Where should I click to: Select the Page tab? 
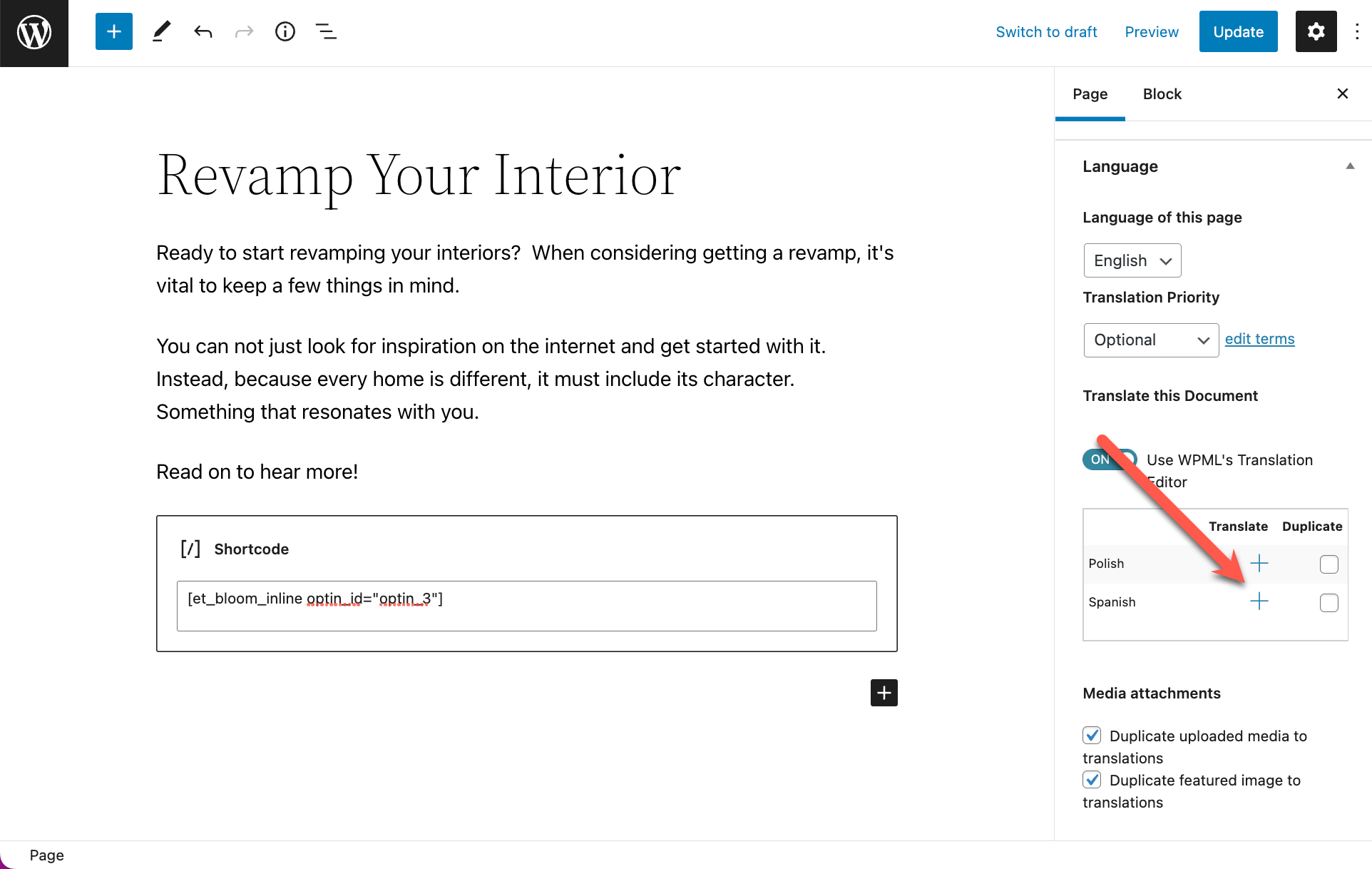pyautogui.click(x=1090, y=93)
